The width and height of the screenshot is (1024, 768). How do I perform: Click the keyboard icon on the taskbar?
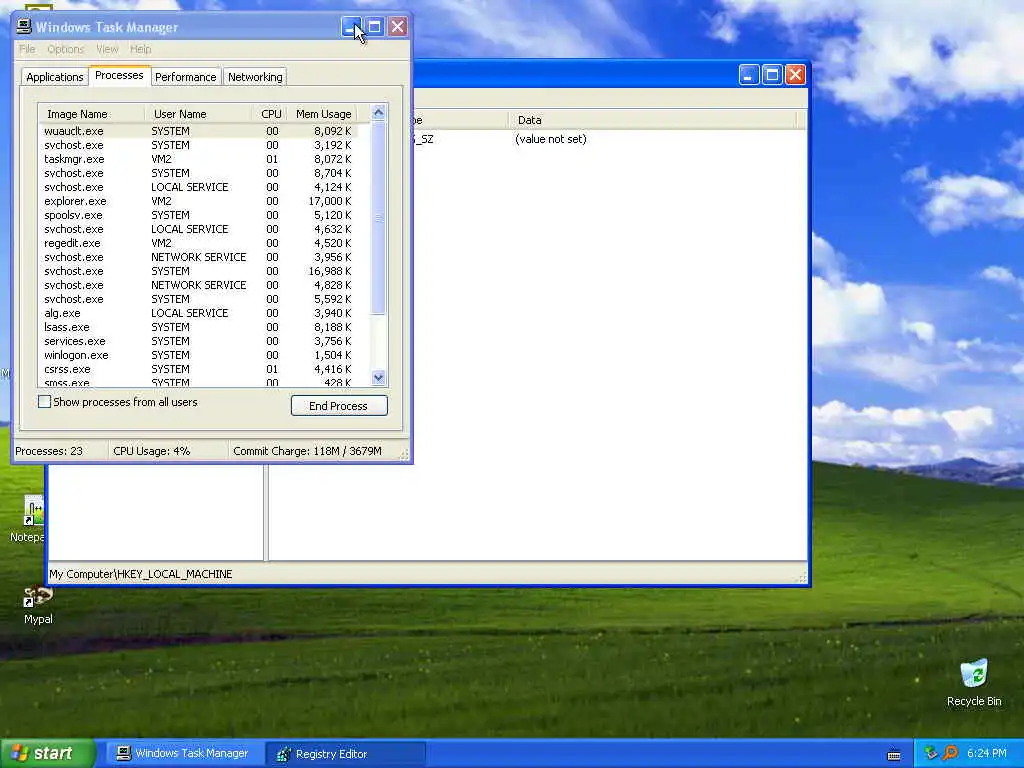894,755
